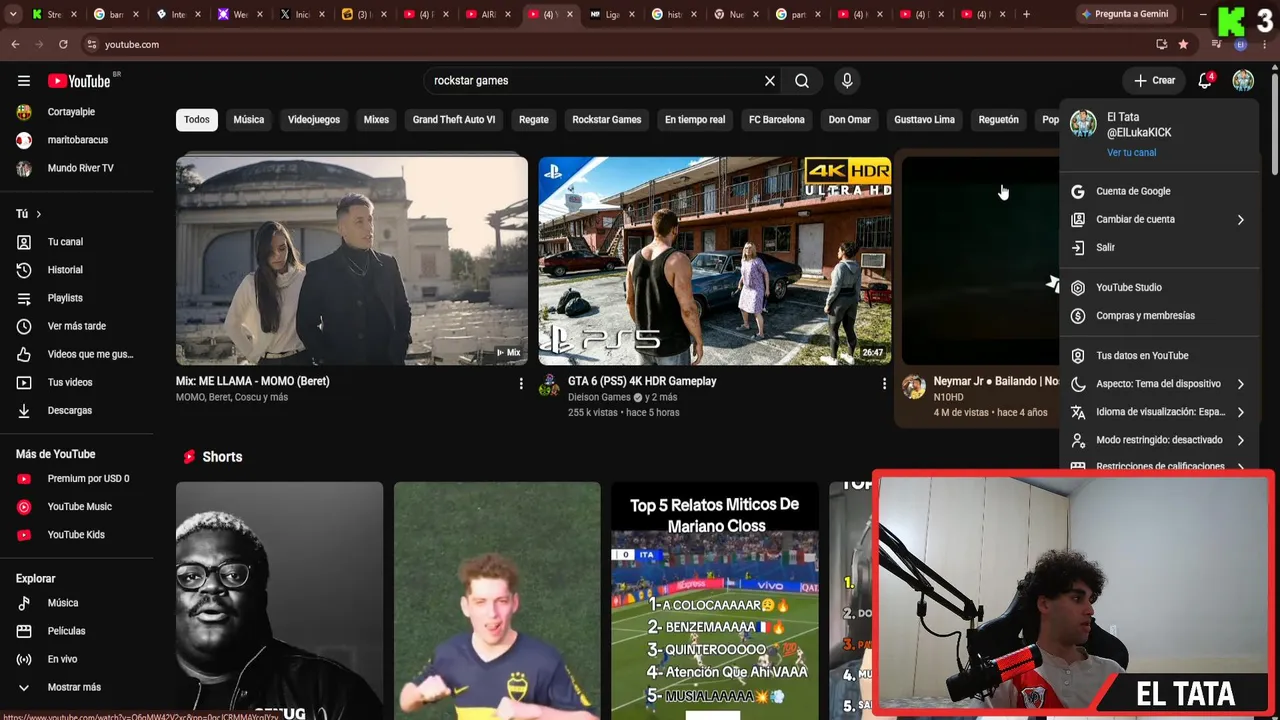
Task: Open Tus datos en YouTube
Action: coord(1160,355)
